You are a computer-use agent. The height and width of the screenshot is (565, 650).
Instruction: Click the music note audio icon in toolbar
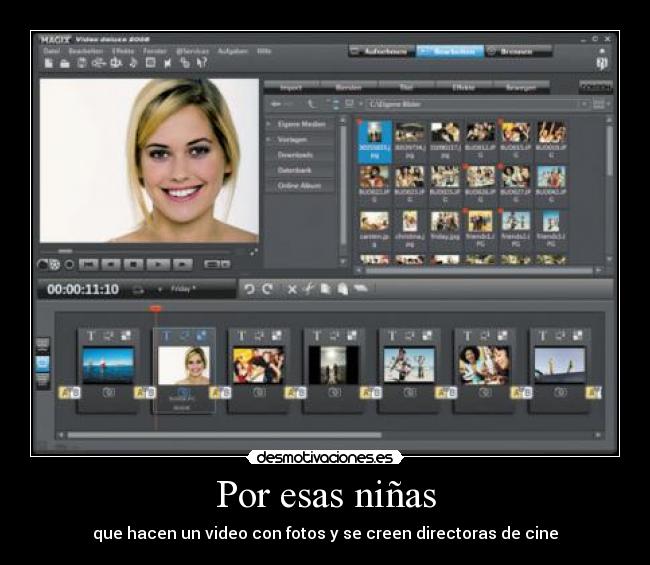pos(133,63)
